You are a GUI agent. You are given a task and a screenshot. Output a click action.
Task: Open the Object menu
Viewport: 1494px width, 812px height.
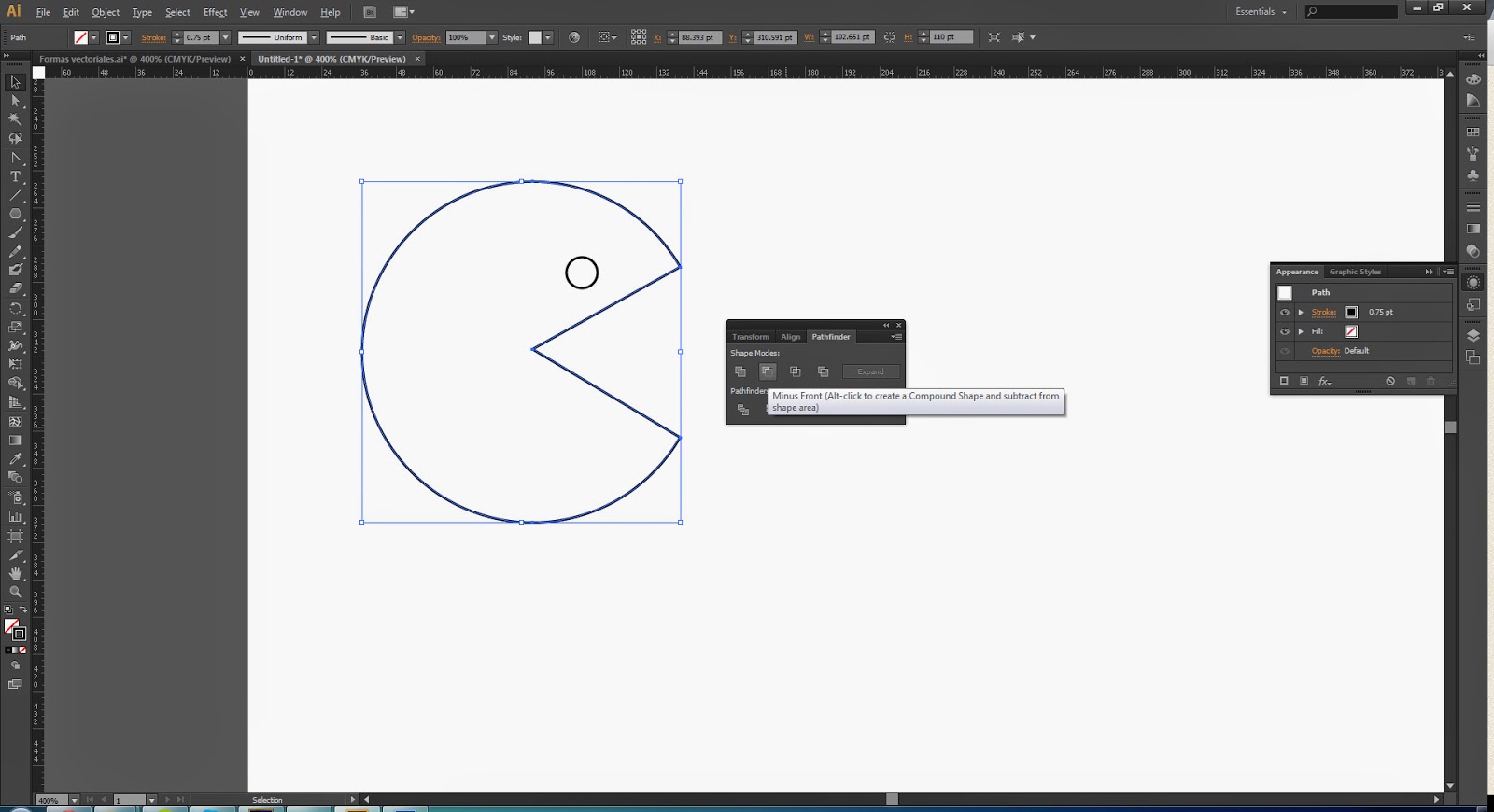(x=106, y=12)
